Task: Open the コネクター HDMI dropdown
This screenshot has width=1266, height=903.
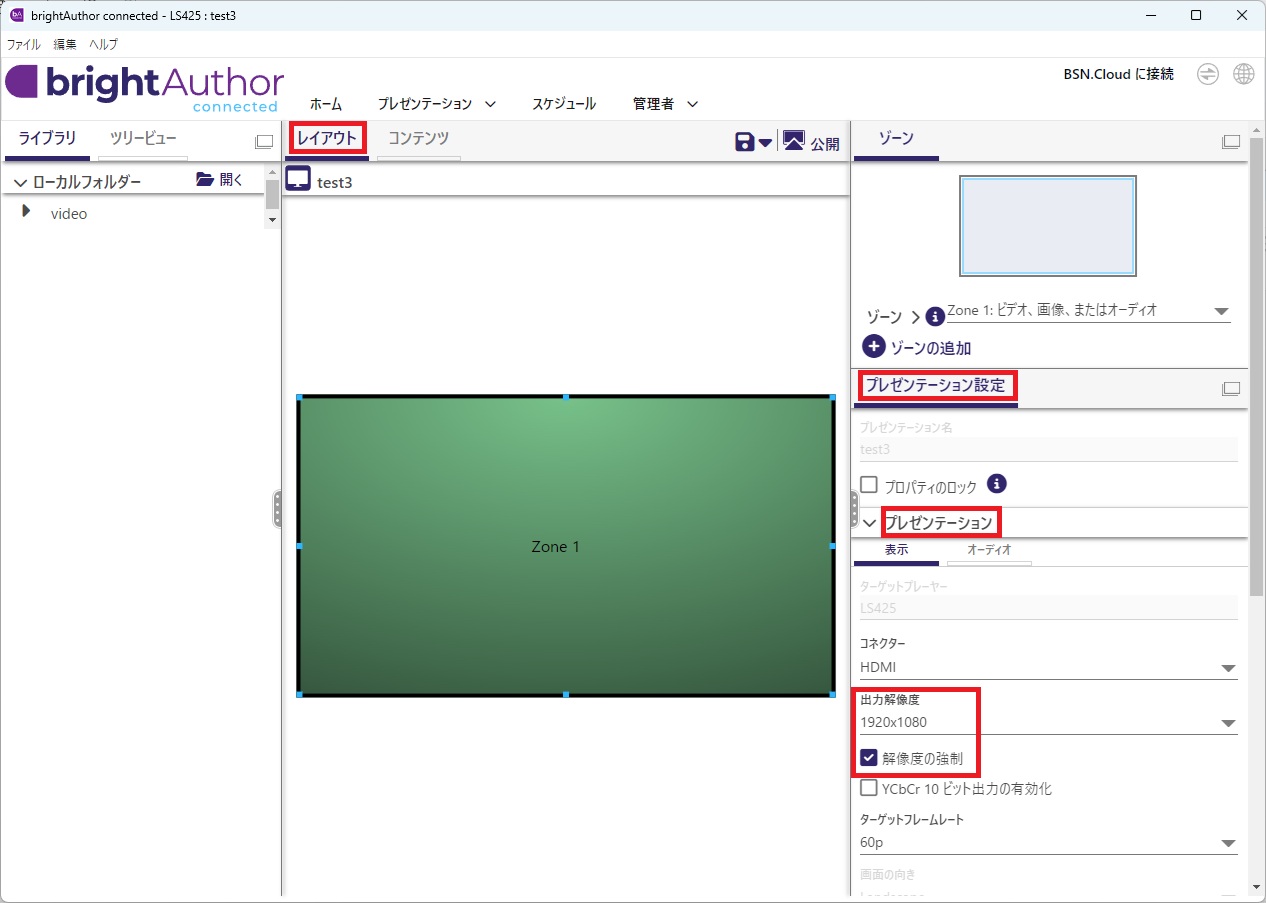Action: (1047, 667)
